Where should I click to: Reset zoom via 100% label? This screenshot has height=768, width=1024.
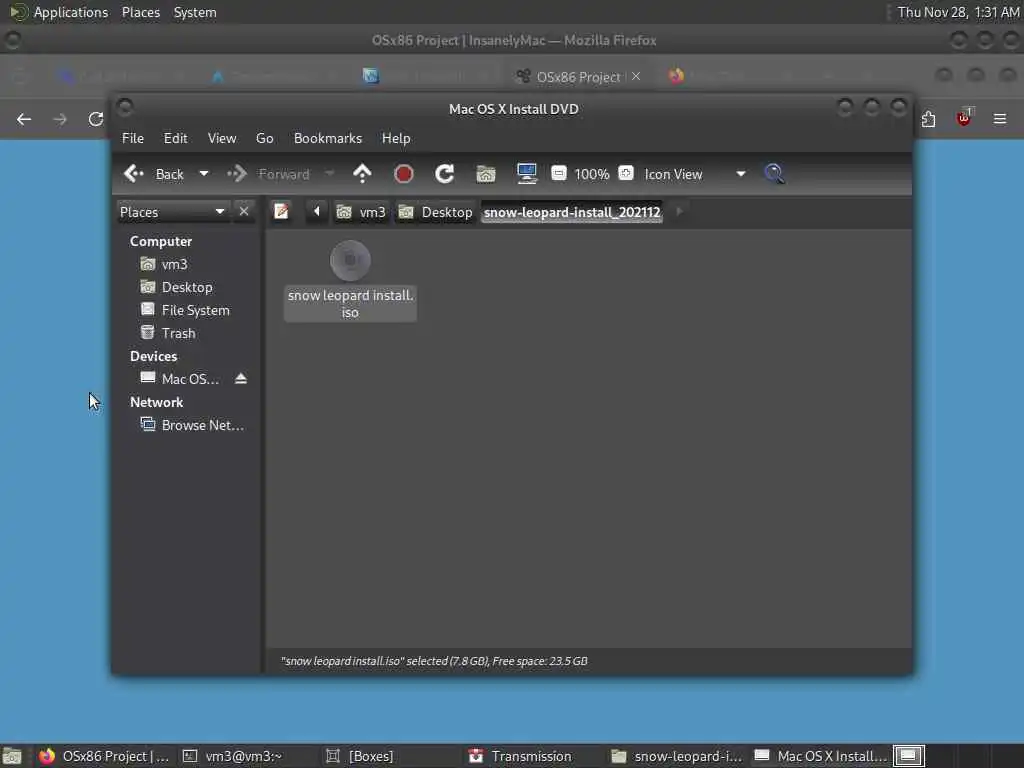coord(592,174)
